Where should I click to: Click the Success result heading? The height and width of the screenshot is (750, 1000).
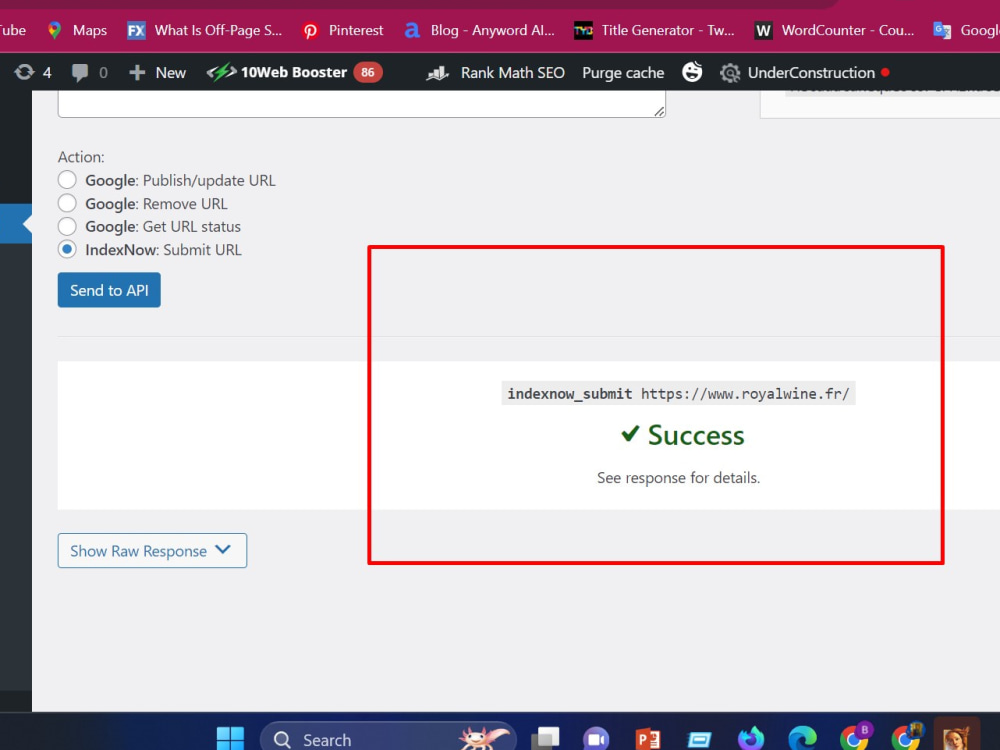682,436
